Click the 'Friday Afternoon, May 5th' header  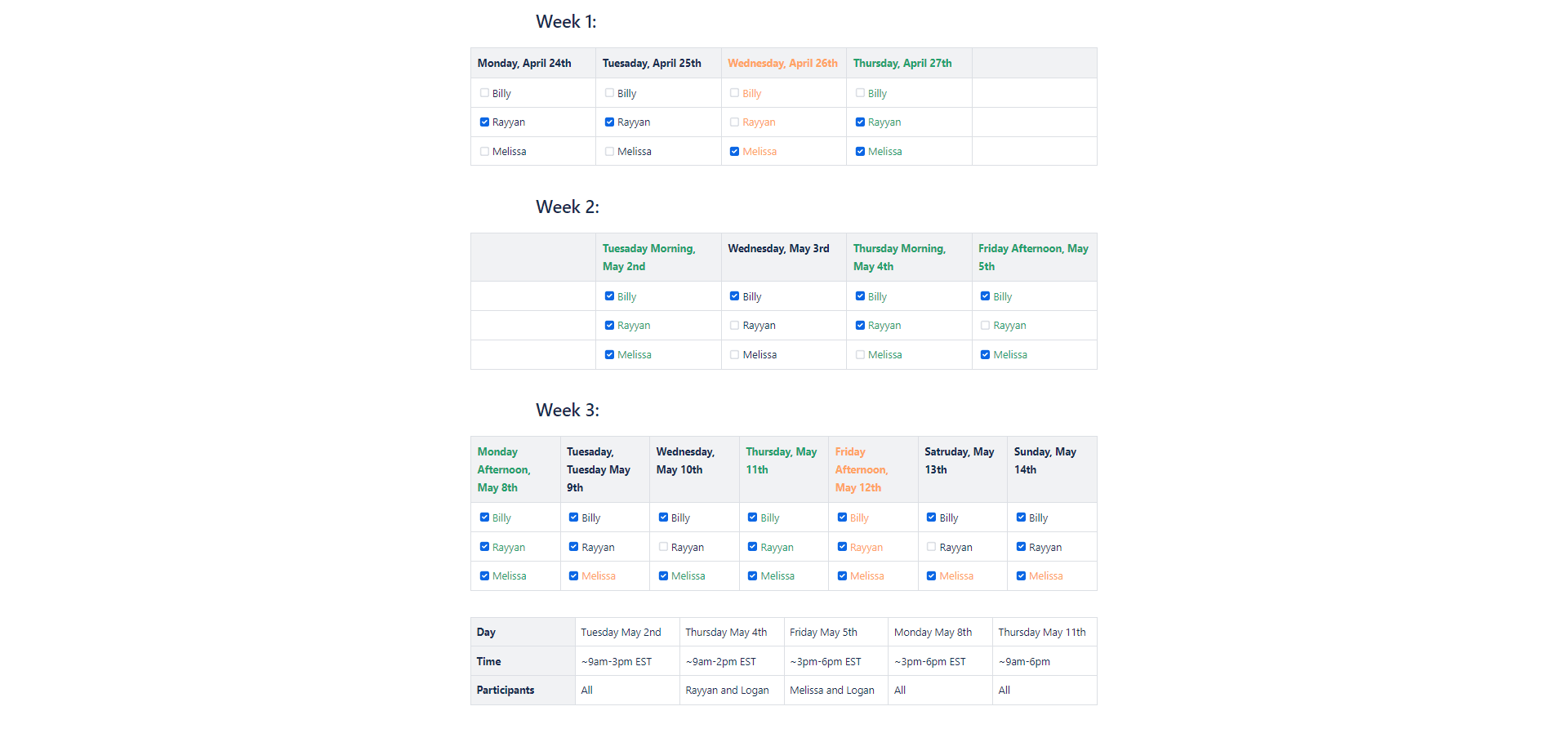1033,257
